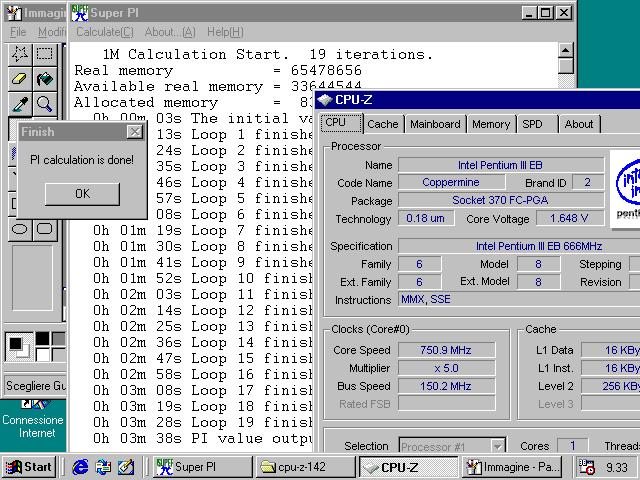Open the About tab in CPU-Z
Image resolution: width=640 pixels, height=480 pixels.
579,124
